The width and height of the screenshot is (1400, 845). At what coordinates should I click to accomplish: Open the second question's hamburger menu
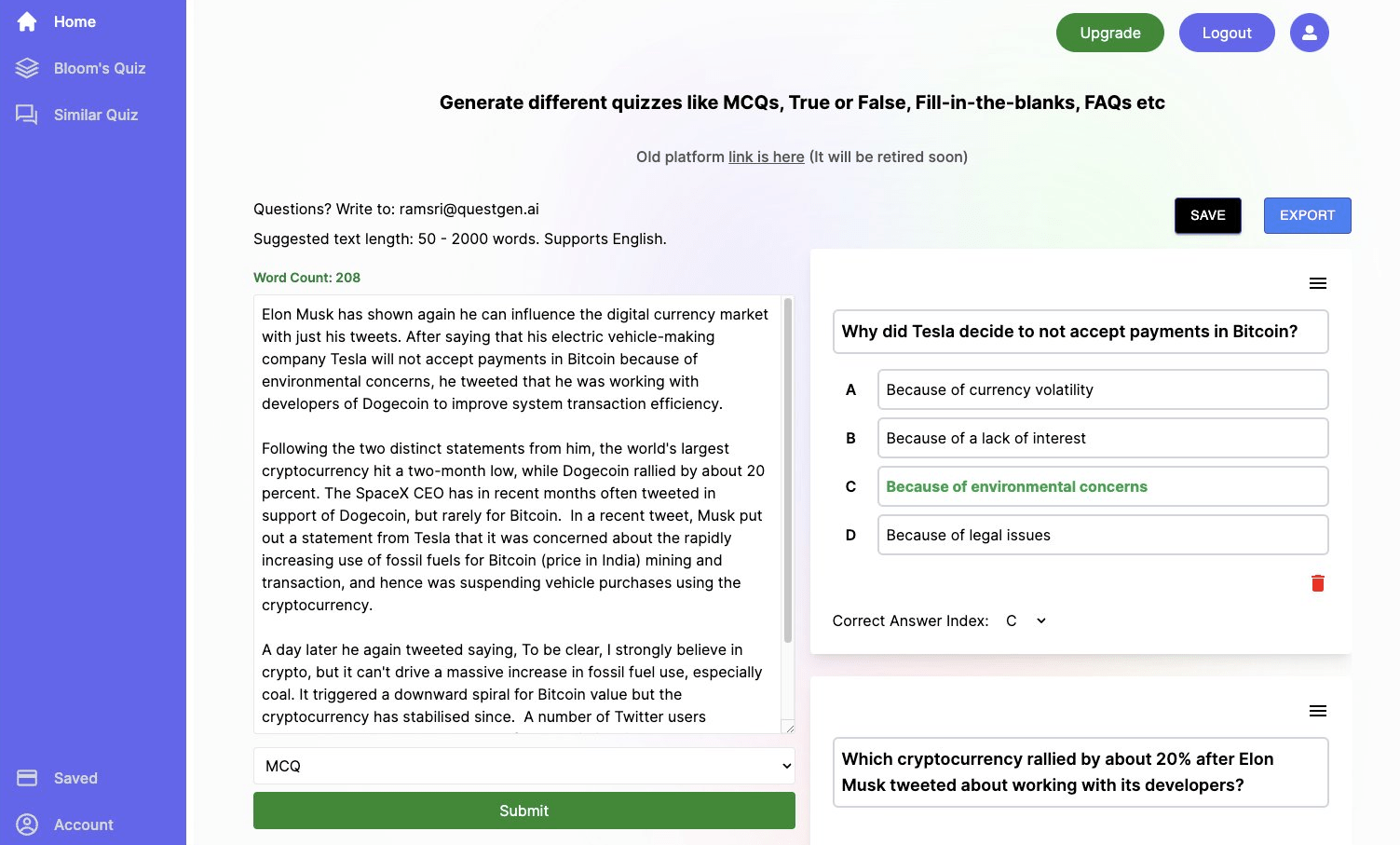click(x=1317, y=711)
